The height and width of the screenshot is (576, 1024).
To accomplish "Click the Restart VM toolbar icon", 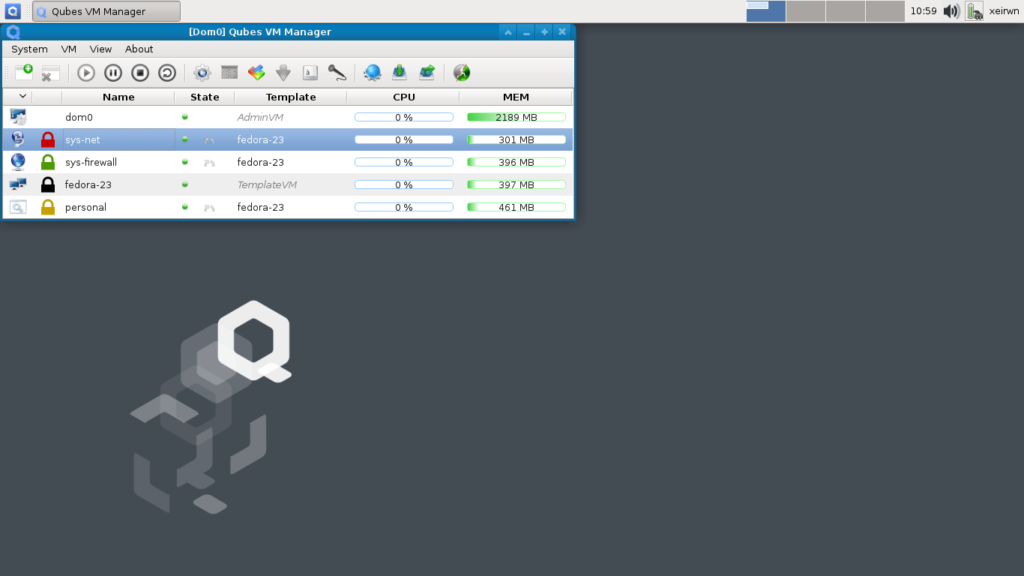I will pos(167,72).
